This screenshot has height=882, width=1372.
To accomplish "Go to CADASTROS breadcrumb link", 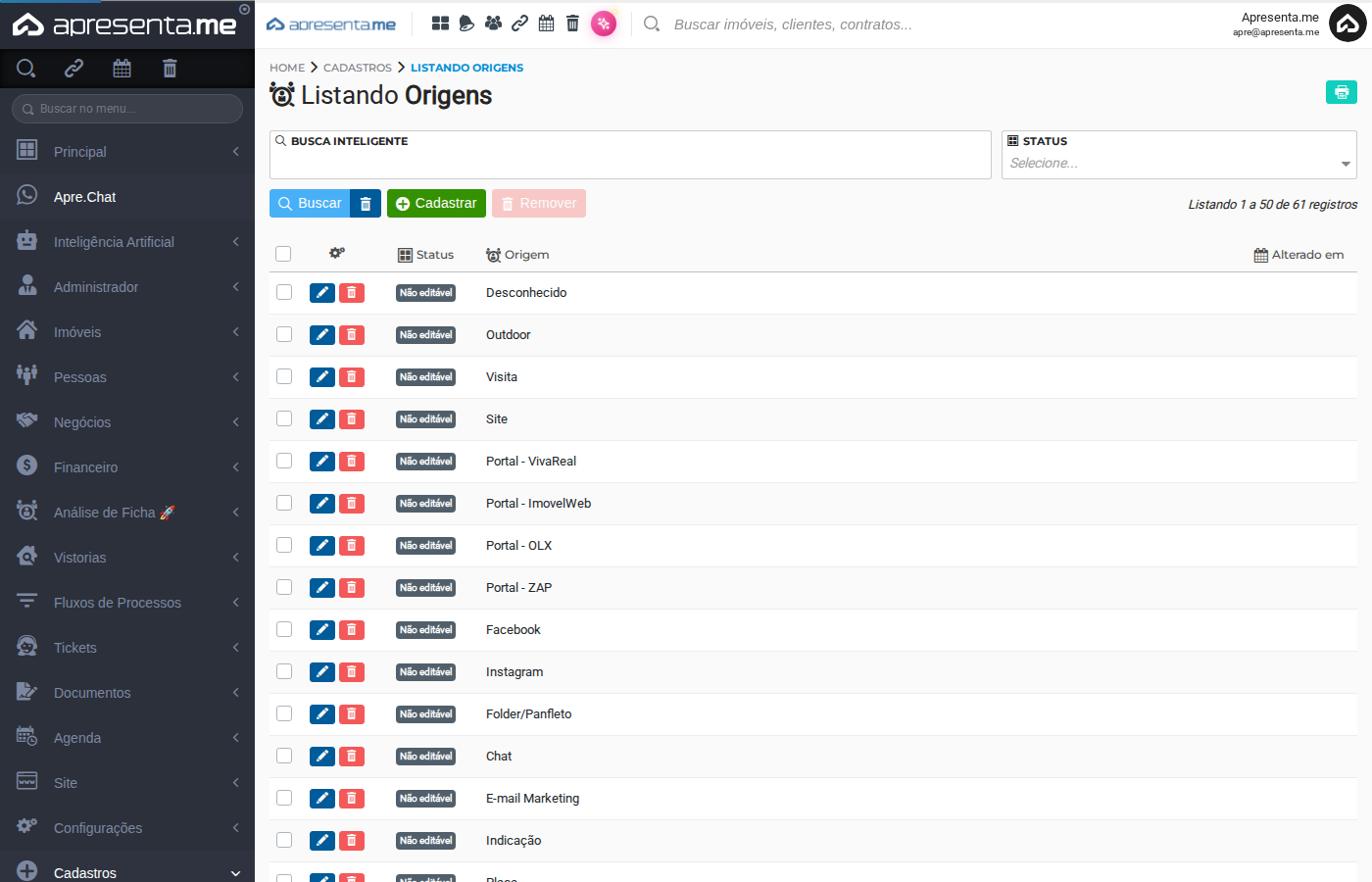I will tap(358, 68).
